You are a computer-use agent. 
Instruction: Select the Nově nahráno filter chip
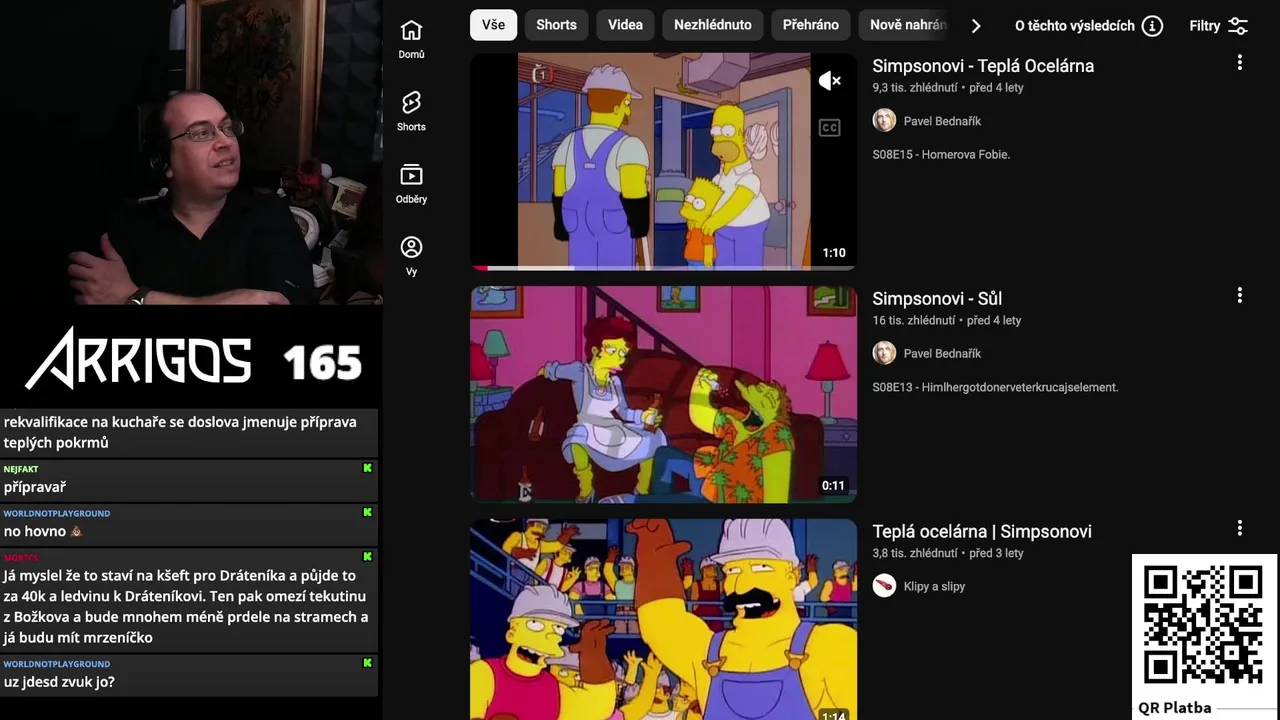click(x=906, y=25)
